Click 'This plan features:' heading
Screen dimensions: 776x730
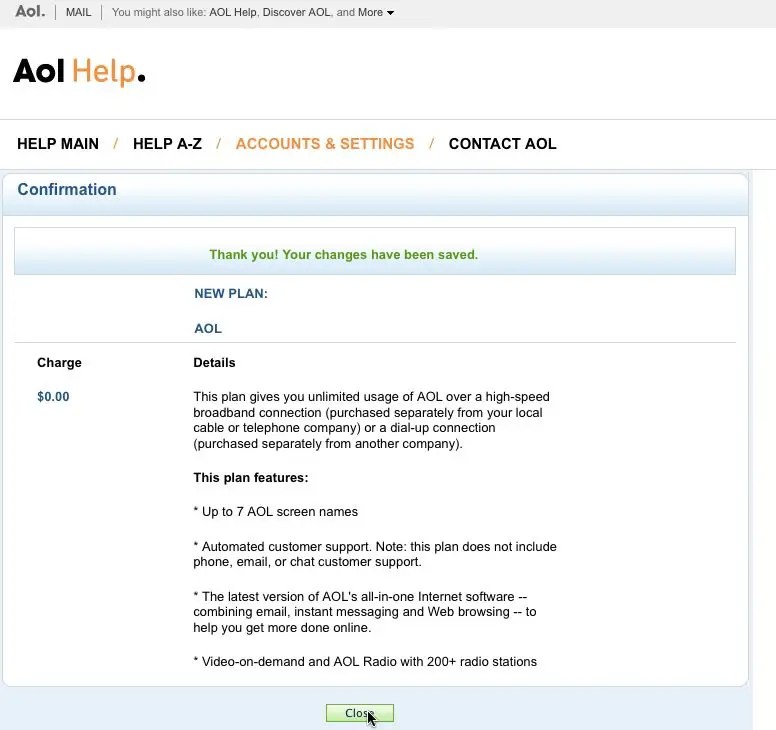click(x=250, y=478)
